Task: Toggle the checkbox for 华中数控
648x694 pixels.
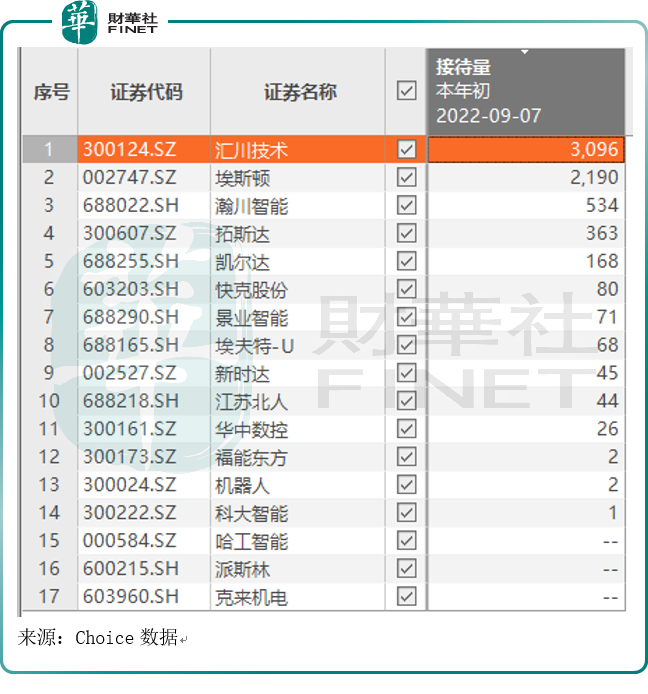Action: click(406, 428)
